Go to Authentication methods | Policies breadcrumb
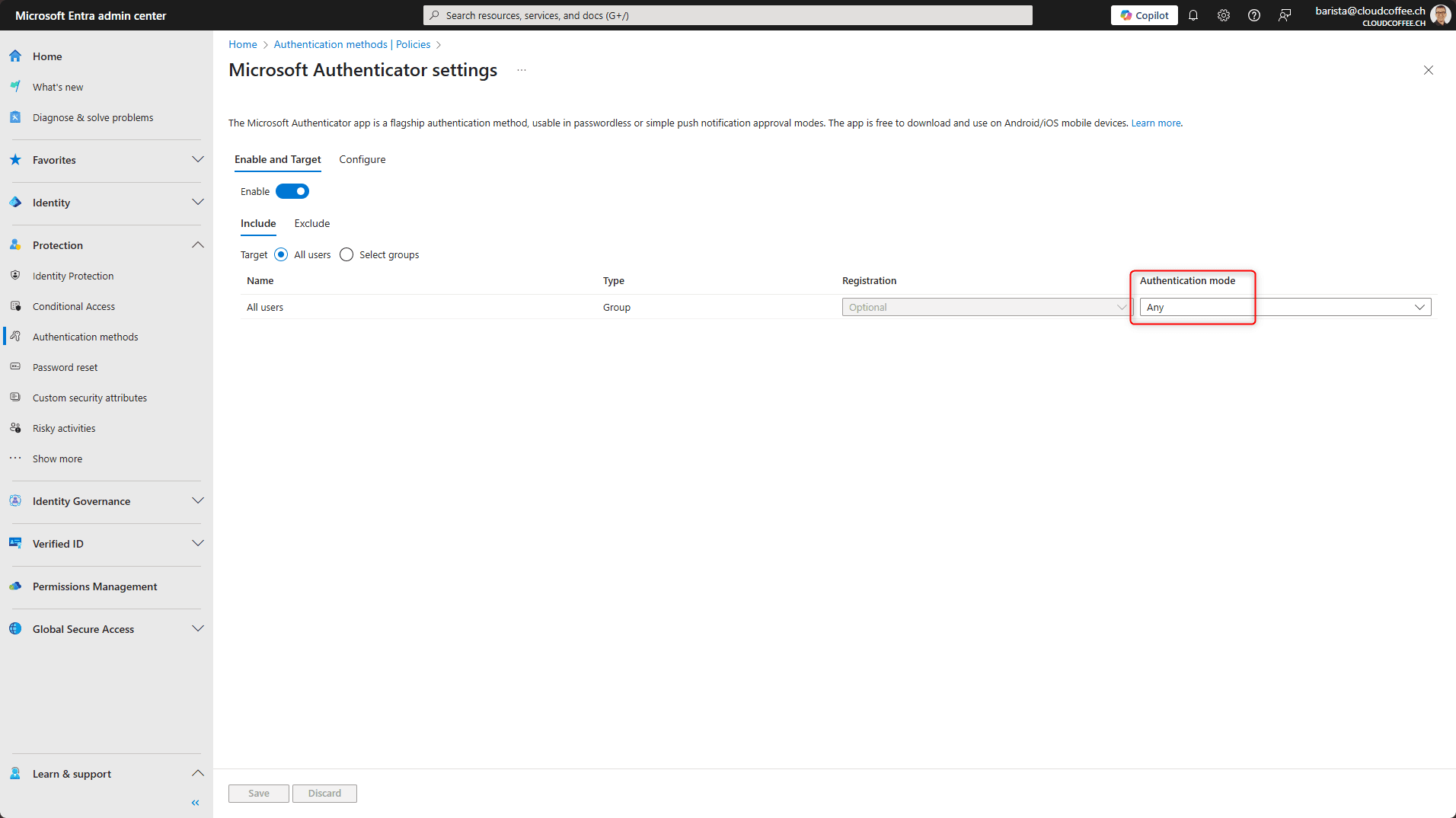 click(352, 44)
